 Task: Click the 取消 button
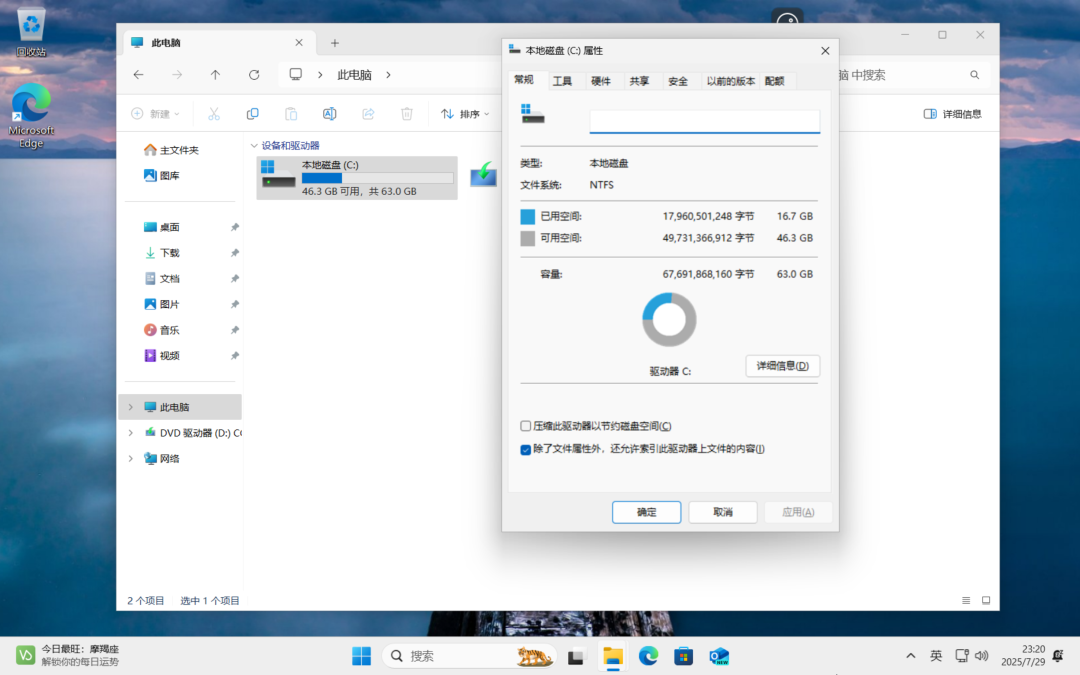722,512
